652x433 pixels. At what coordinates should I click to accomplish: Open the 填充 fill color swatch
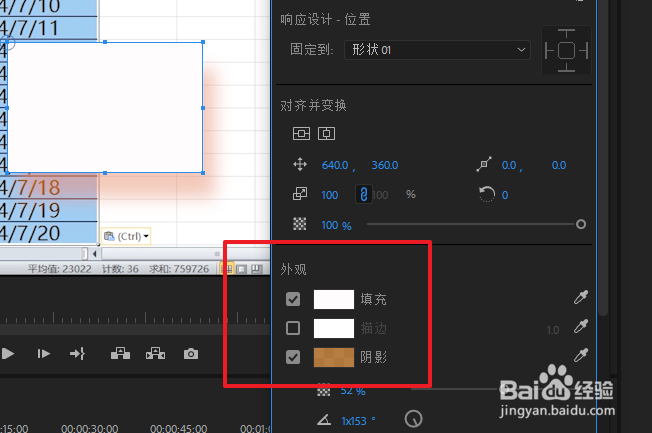click(334, 299)
